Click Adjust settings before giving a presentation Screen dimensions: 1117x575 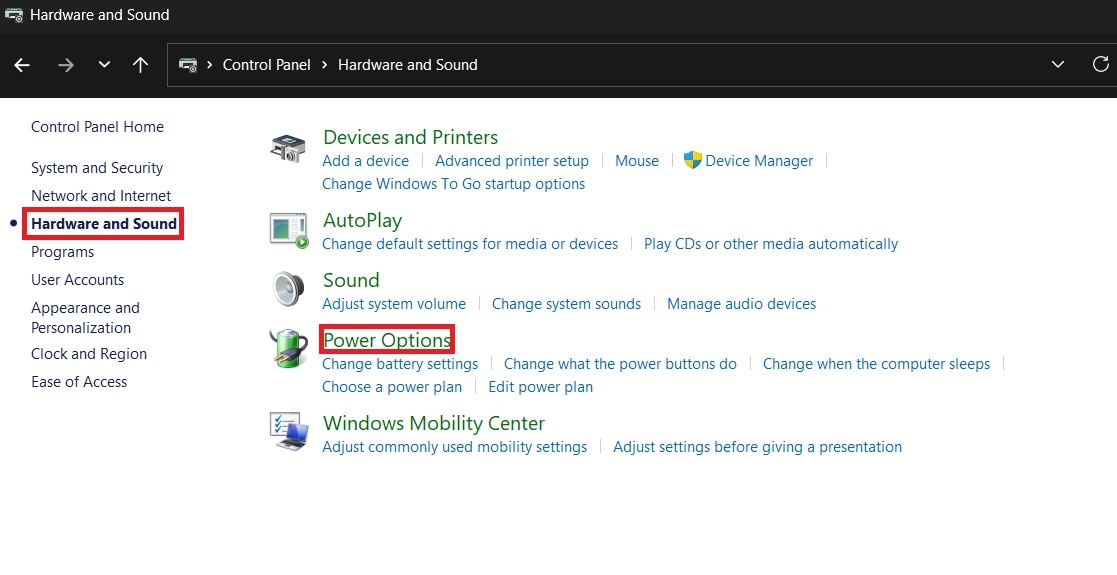757,447
